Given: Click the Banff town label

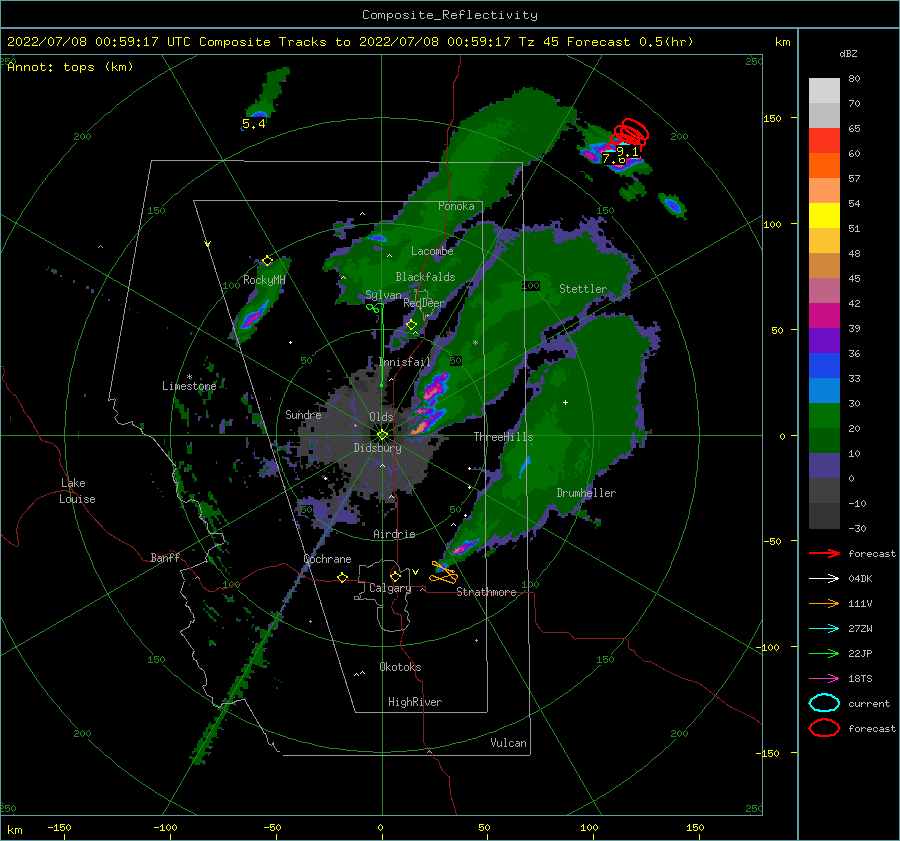Looking at the screenshot, I should tap(165, 557).
